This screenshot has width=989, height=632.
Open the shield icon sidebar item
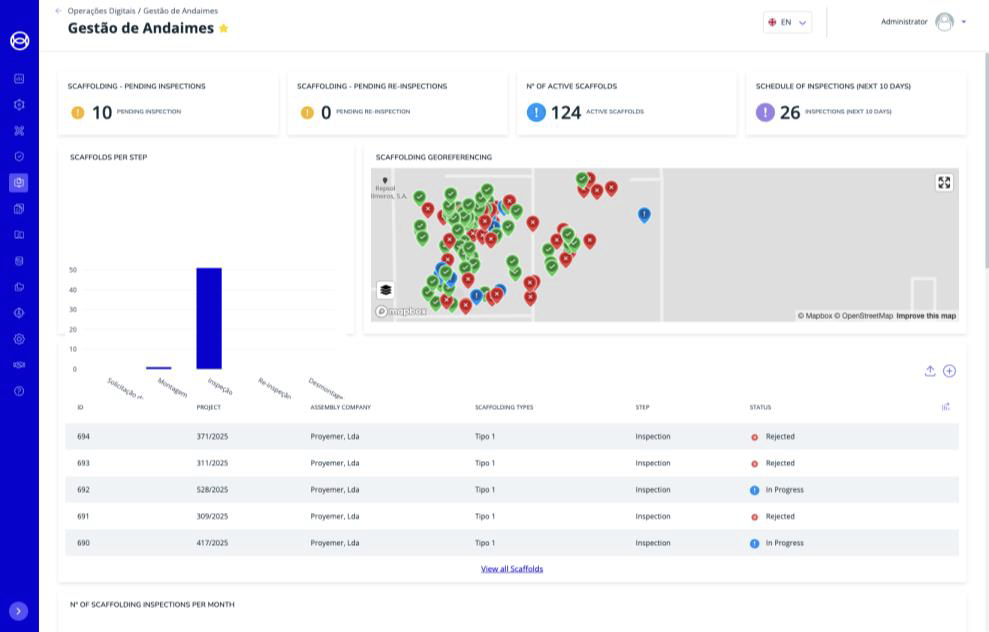(19, 157)
